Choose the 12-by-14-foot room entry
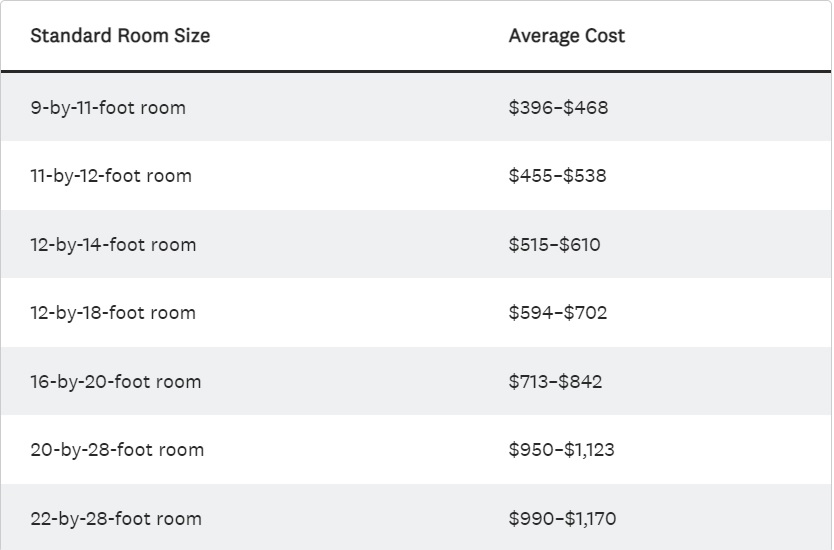 tap(113, 245)
